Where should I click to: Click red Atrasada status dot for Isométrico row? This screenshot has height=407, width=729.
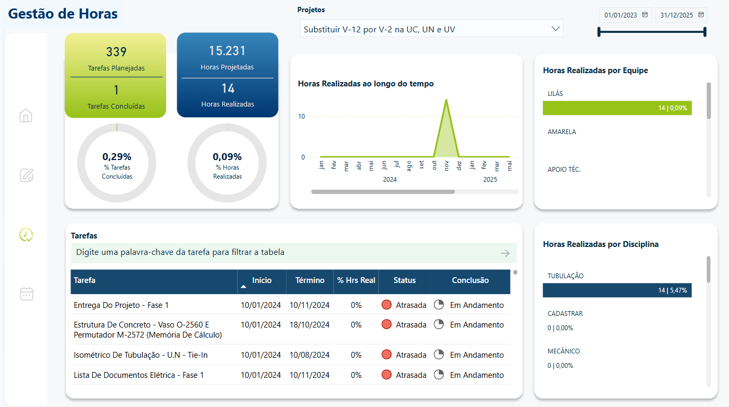(x=386, y=354)
